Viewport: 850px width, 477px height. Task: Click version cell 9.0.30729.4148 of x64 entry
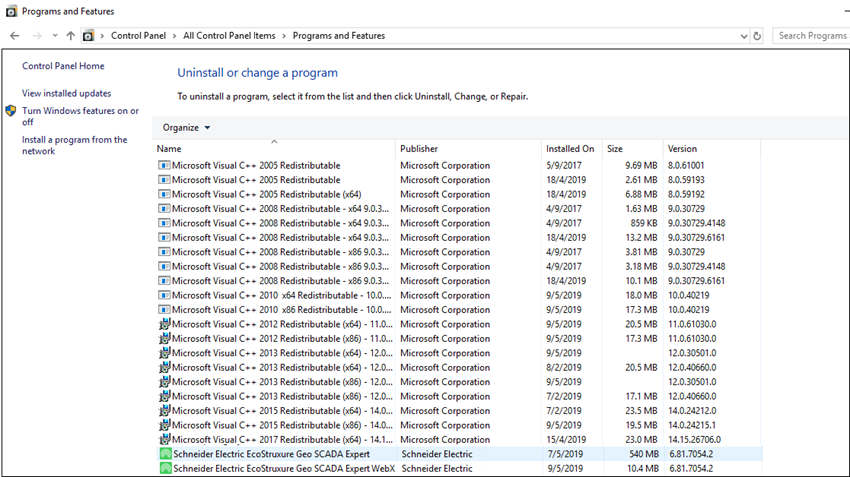click(697, 223)
